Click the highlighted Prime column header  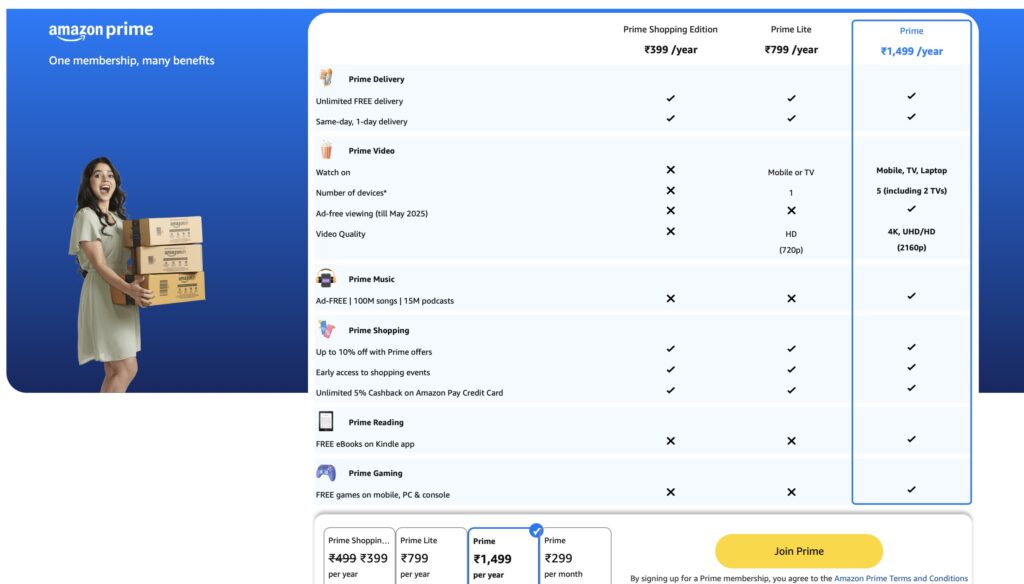[x=911, y=31]
